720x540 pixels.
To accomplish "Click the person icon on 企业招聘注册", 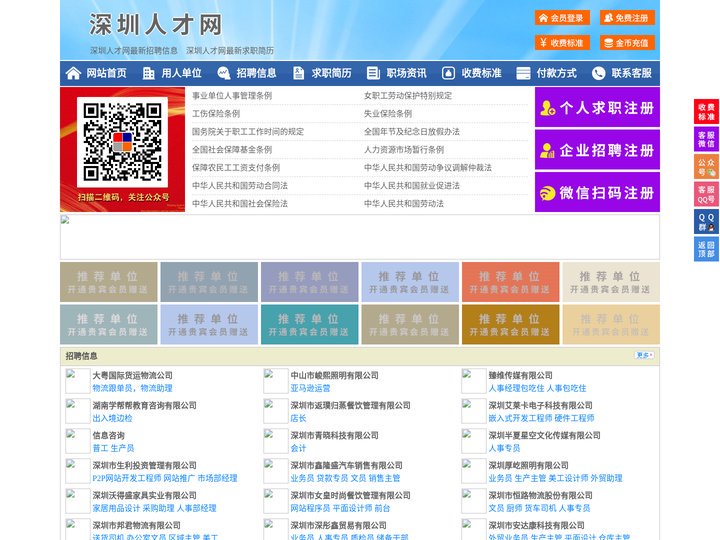I will [547, 150].
